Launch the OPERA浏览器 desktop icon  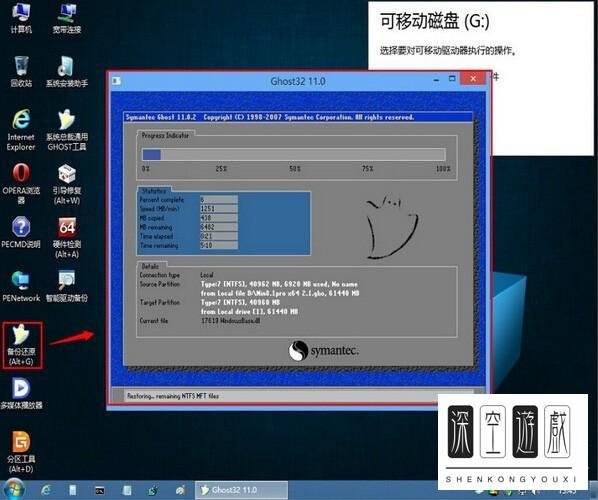click(x=21, y=183)
